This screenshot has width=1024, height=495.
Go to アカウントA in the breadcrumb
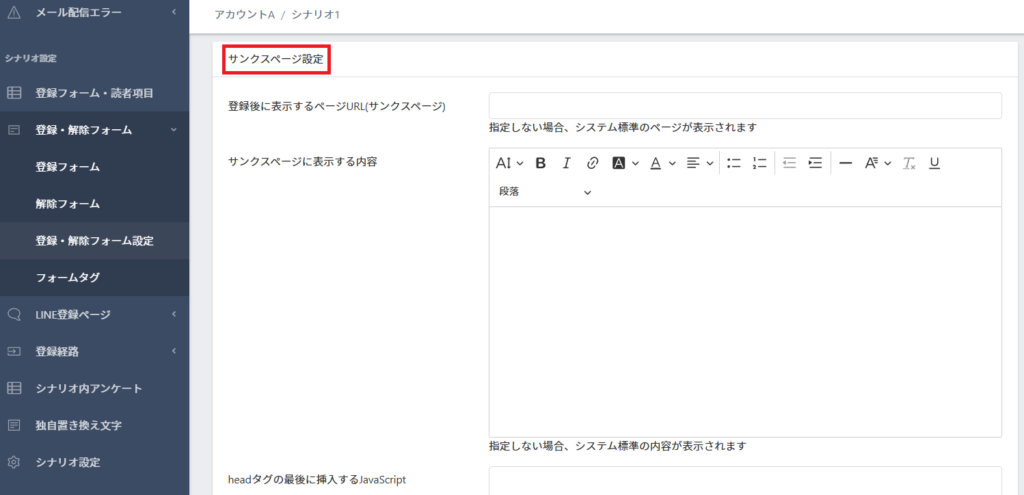coord(244,17)
